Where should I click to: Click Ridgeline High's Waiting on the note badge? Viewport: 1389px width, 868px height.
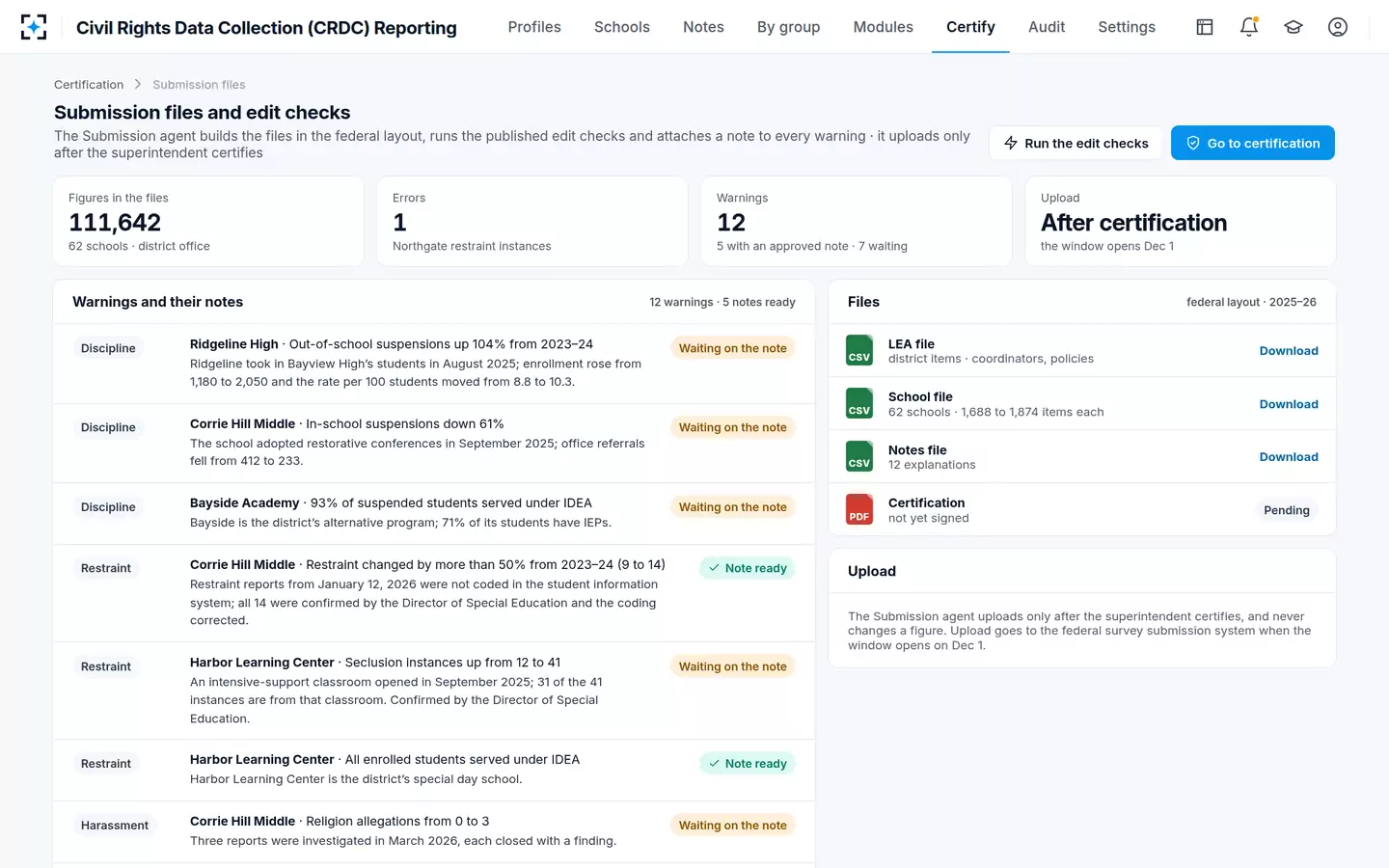click(x=733, y=348)
